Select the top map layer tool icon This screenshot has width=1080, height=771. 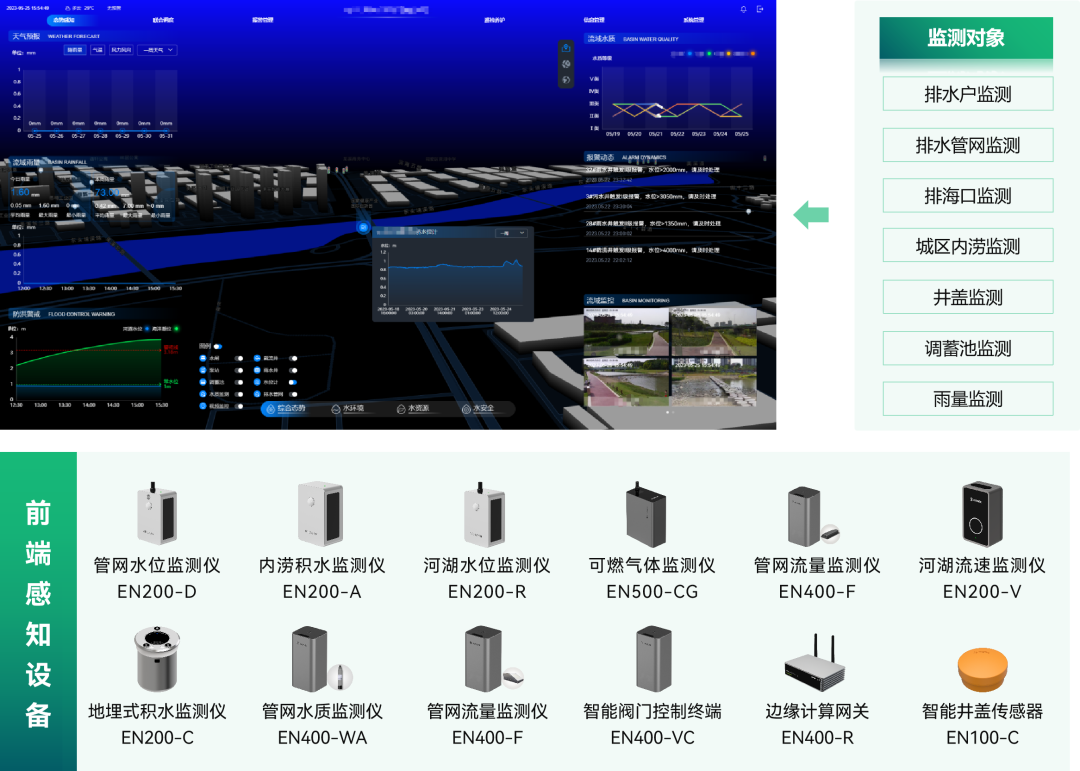(566, 47)
